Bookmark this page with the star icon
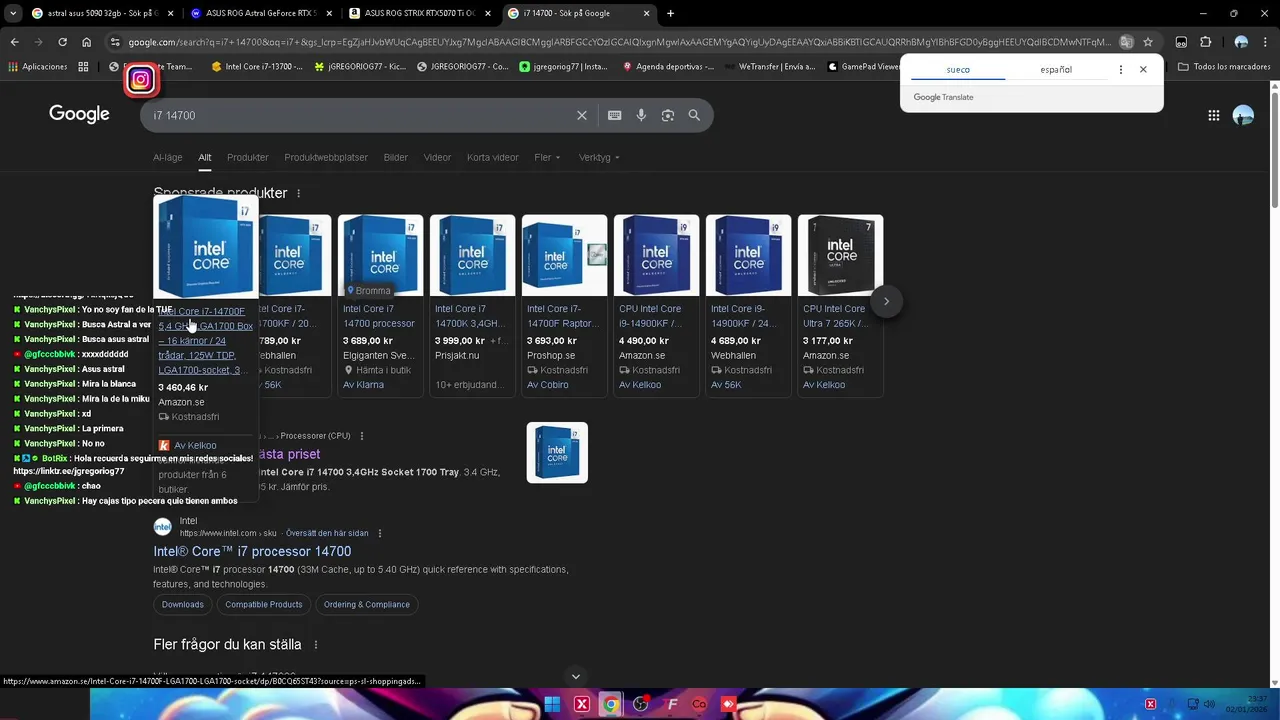 [x=1148, y=42]
